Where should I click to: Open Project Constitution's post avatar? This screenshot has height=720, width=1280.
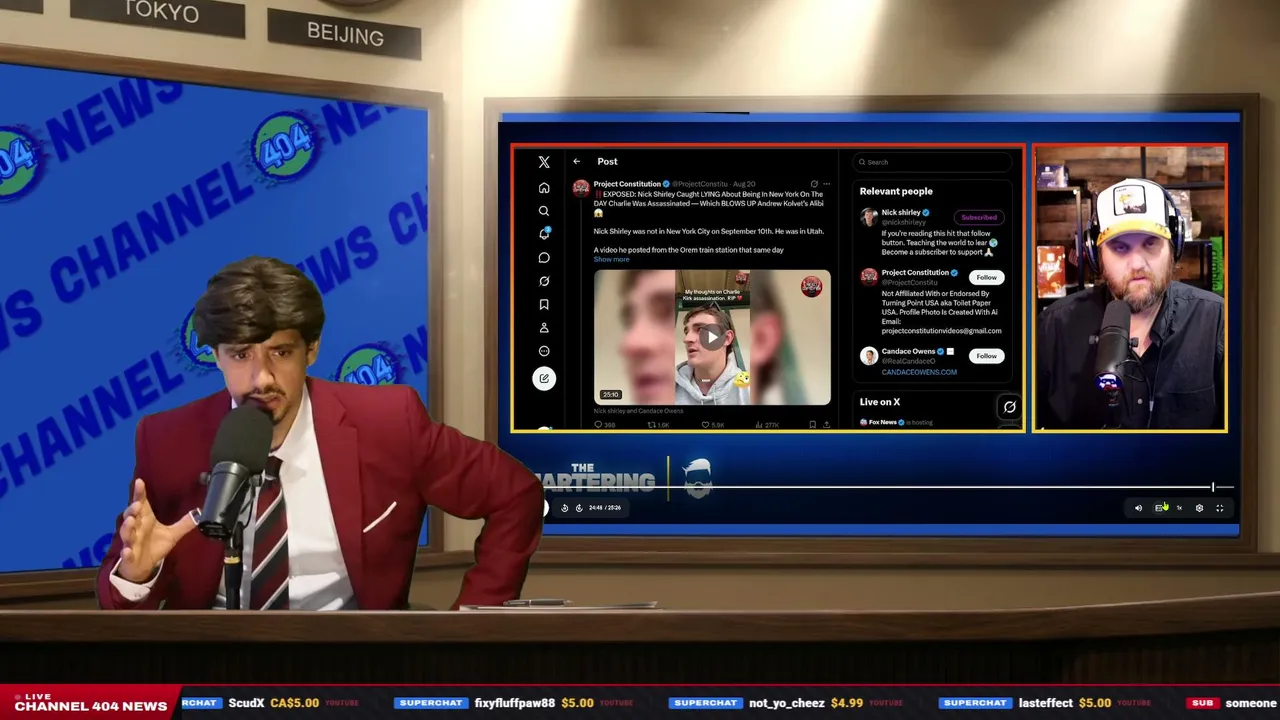(581, 188)
